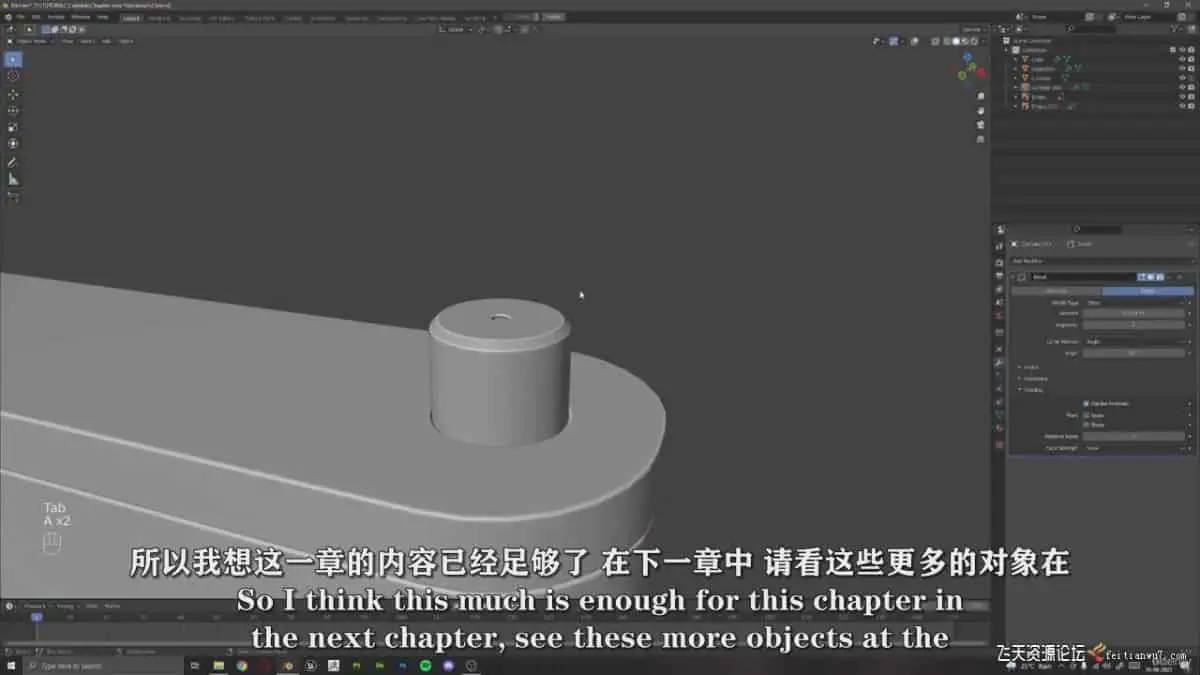
Task: Select the Scale tool
Action: click(13, 127)
